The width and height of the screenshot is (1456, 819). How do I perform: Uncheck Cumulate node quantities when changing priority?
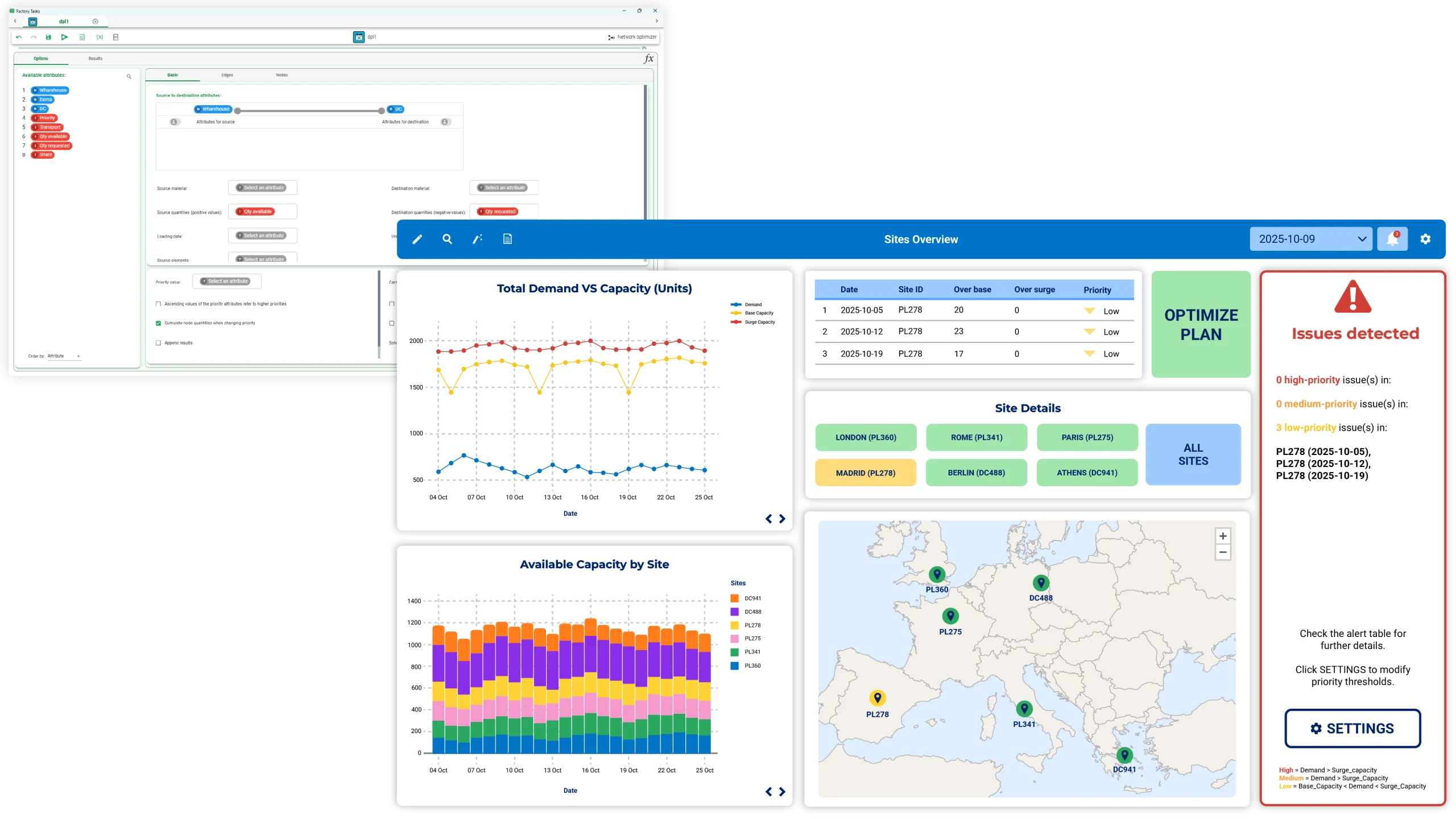point(159,323)
